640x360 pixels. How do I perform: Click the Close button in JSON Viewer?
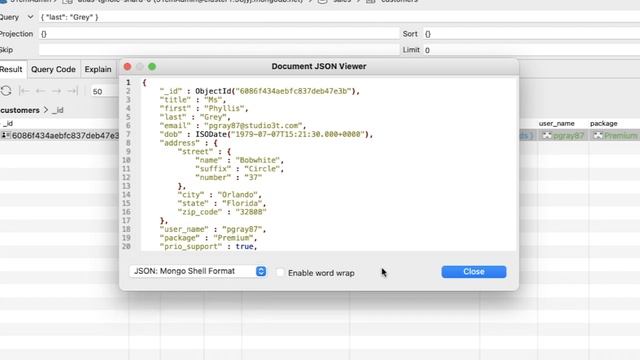(473, 272)
